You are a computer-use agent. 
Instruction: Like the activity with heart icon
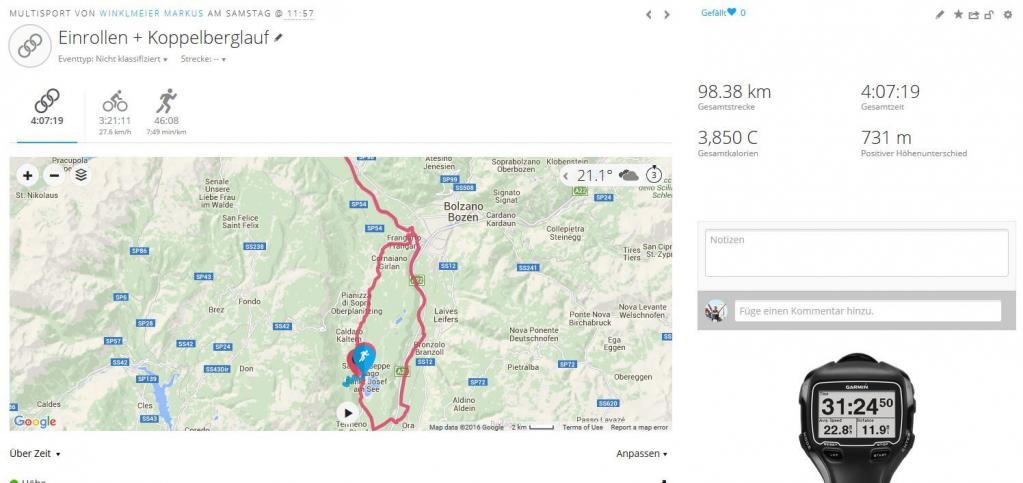pyautogui.click(x=731, y=12)
